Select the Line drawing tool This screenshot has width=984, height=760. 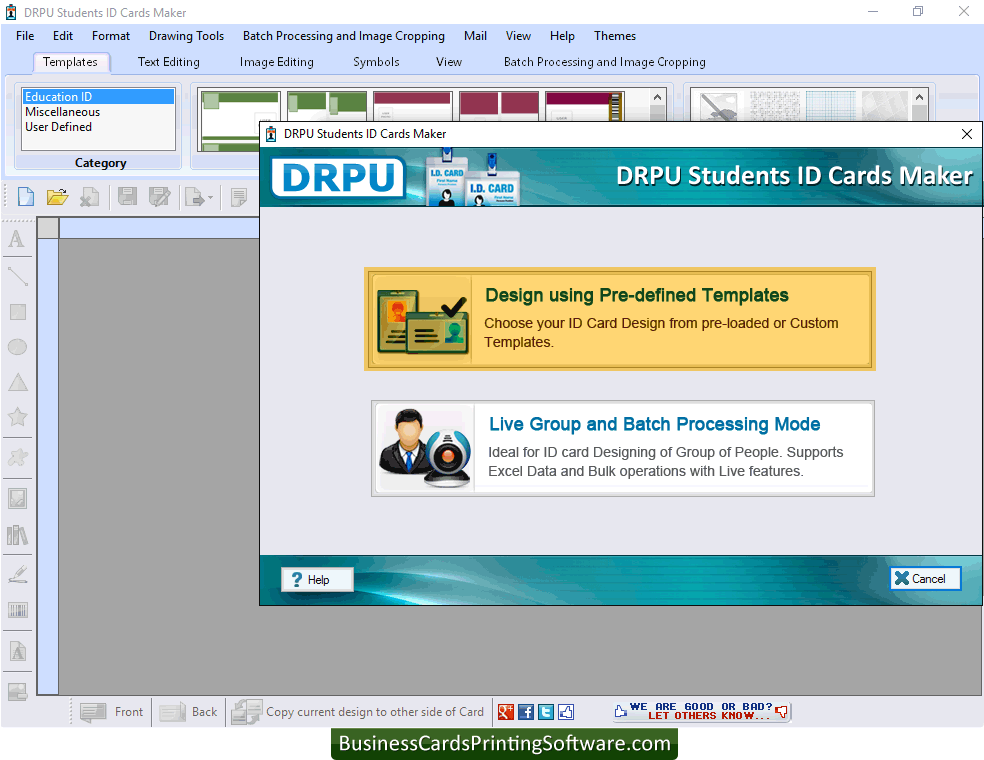(x=17, y=276)
